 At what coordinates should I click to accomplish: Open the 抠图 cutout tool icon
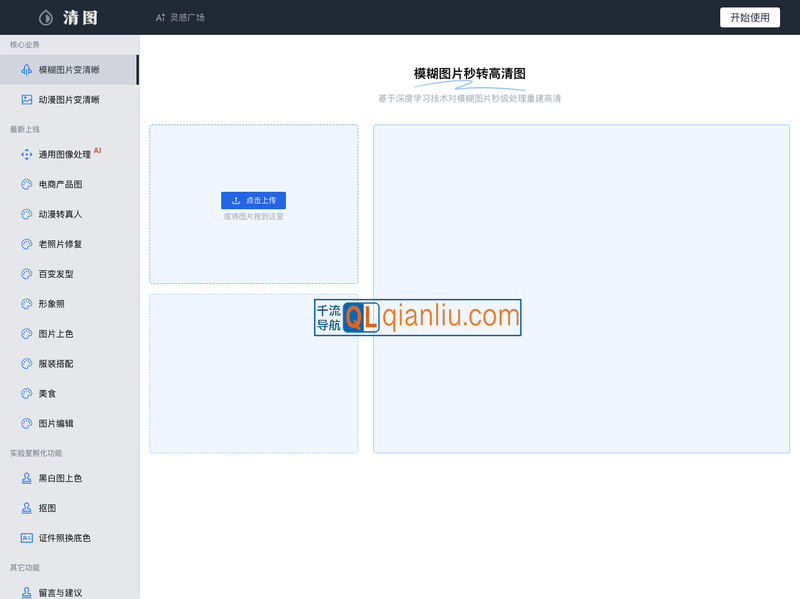click(x=28, y=508)
